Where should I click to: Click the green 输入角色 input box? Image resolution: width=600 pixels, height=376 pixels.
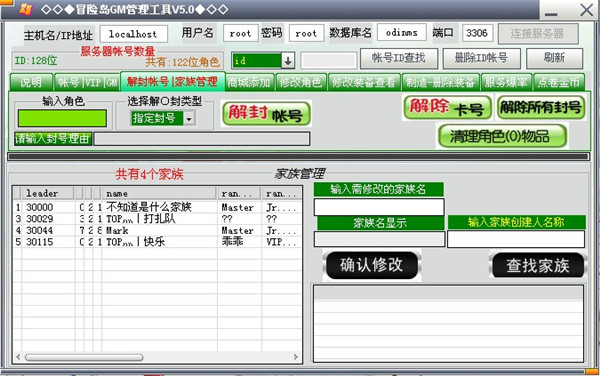62,118
